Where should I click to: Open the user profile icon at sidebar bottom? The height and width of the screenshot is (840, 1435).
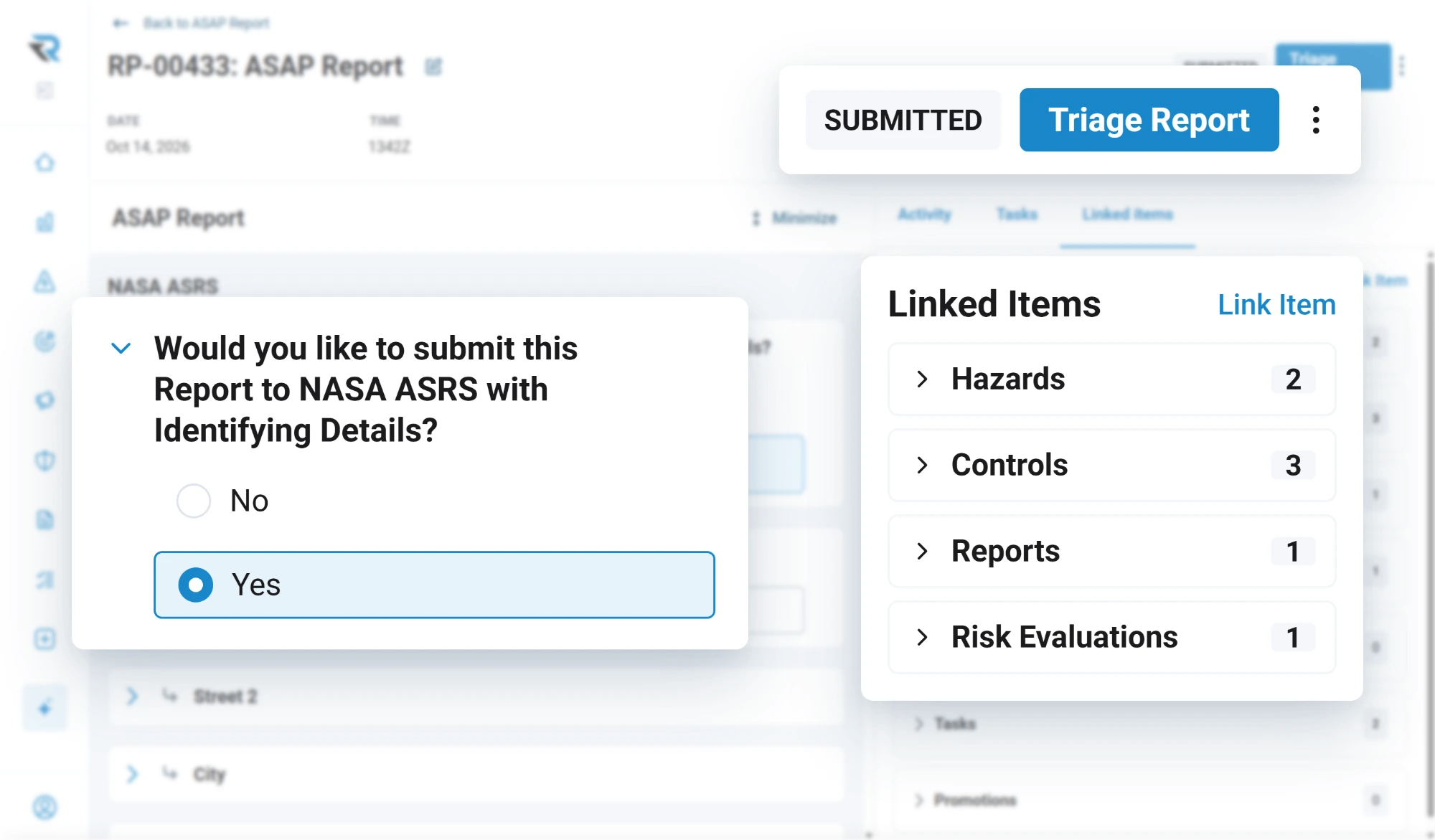[x=44, y=808]
